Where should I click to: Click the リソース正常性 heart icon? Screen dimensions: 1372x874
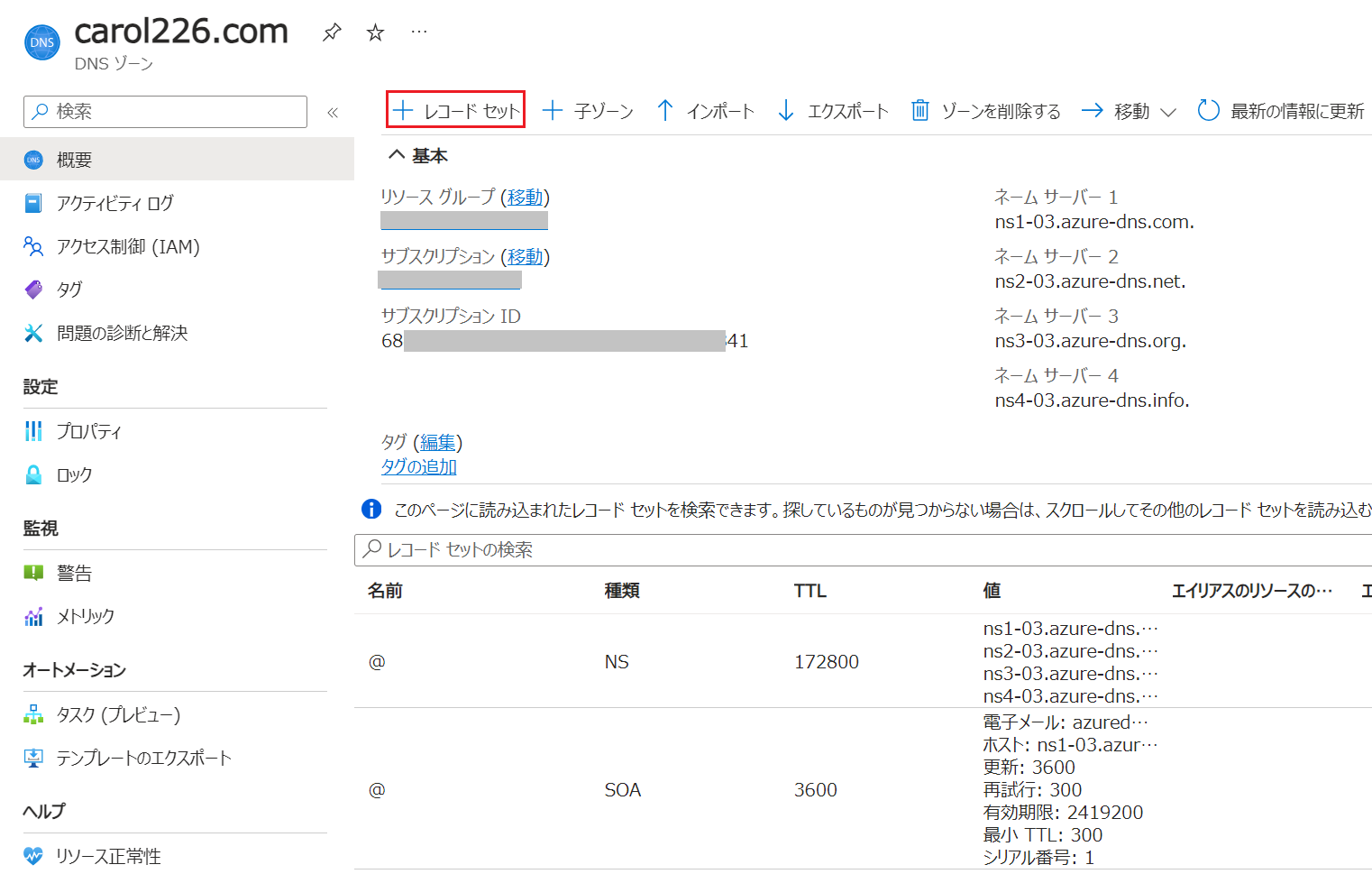(x=33, y=855)
